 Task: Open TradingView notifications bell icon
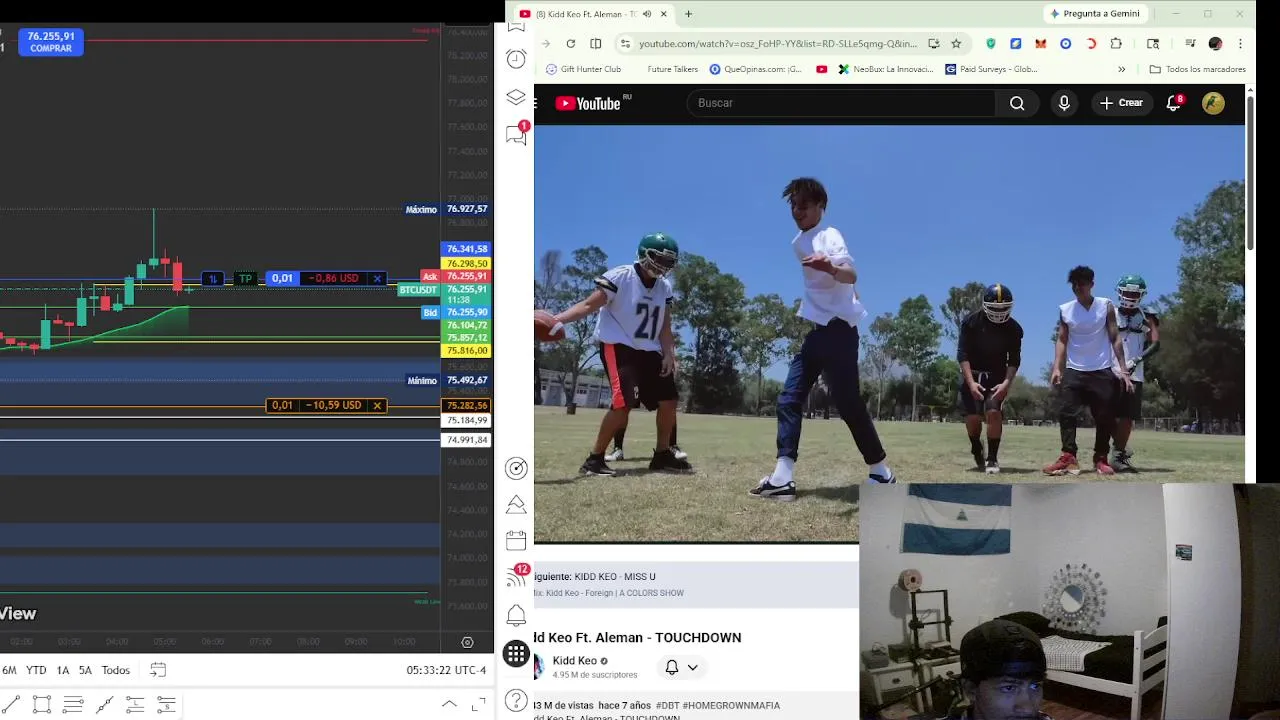pos(516,615)
